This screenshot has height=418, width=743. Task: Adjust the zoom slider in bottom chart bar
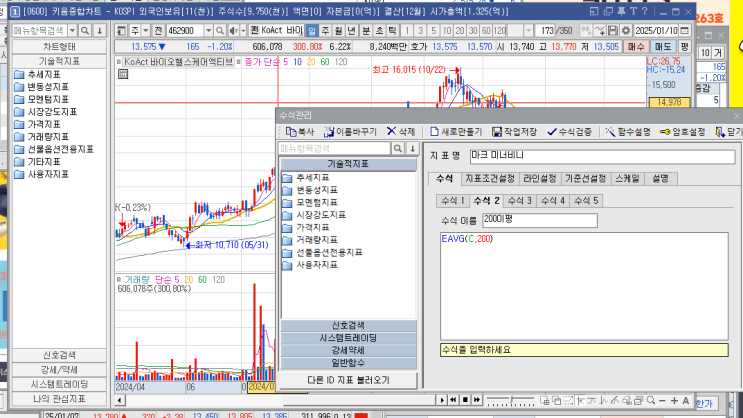click(510, 400)
